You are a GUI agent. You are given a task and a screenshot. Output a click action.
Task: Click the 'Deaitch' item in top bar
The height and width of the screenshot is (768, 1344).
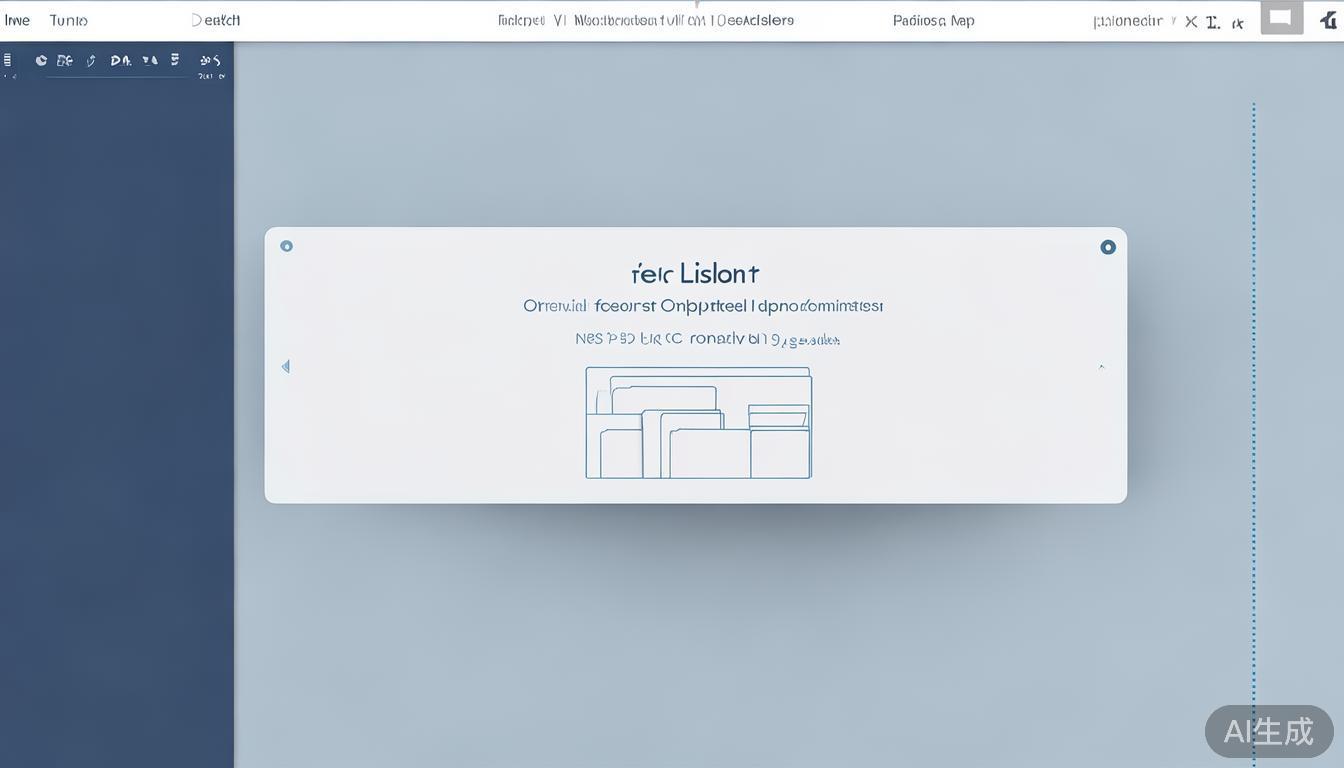click(215, 20)
